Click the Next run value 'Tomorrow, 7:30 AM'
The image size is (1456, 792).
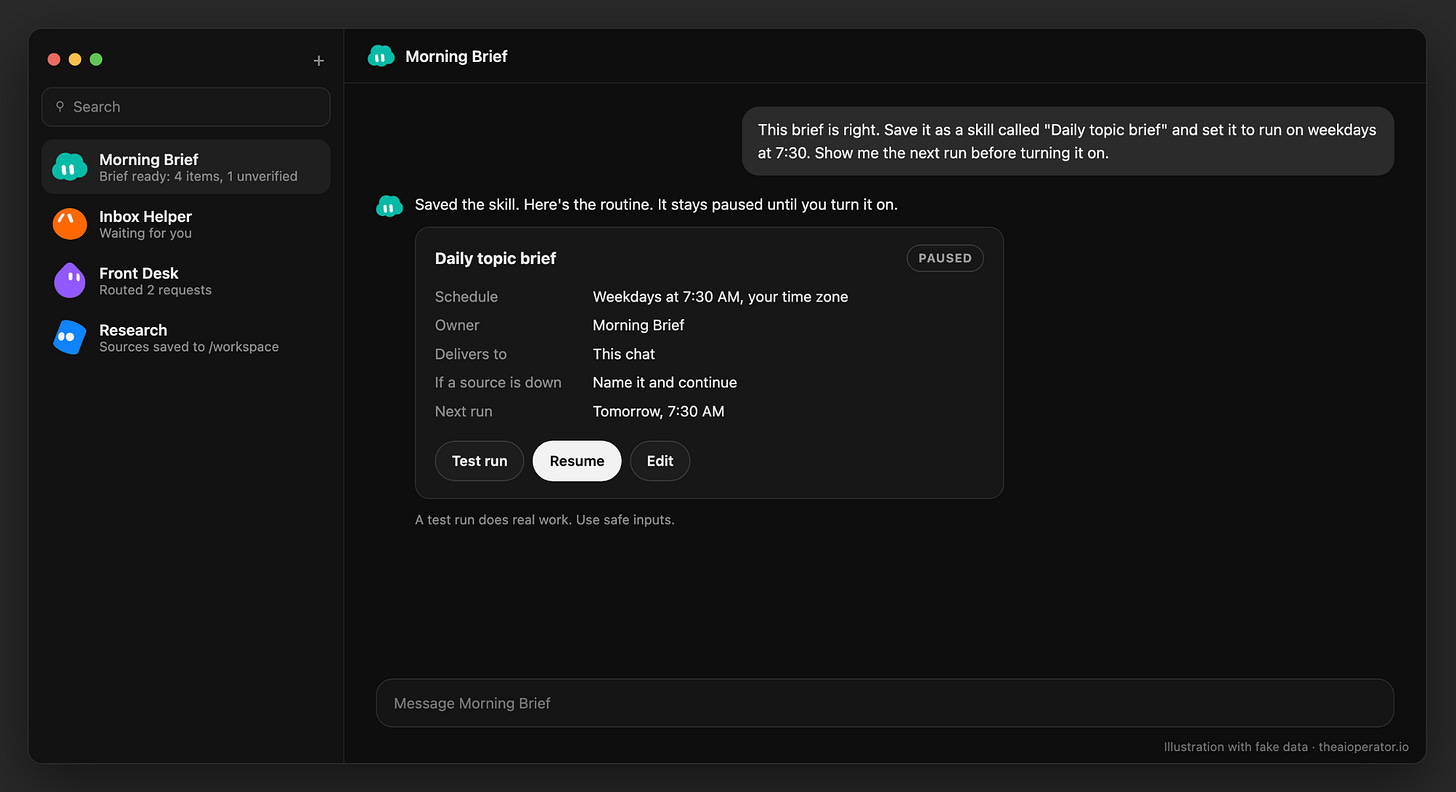(x=658, y=411)
